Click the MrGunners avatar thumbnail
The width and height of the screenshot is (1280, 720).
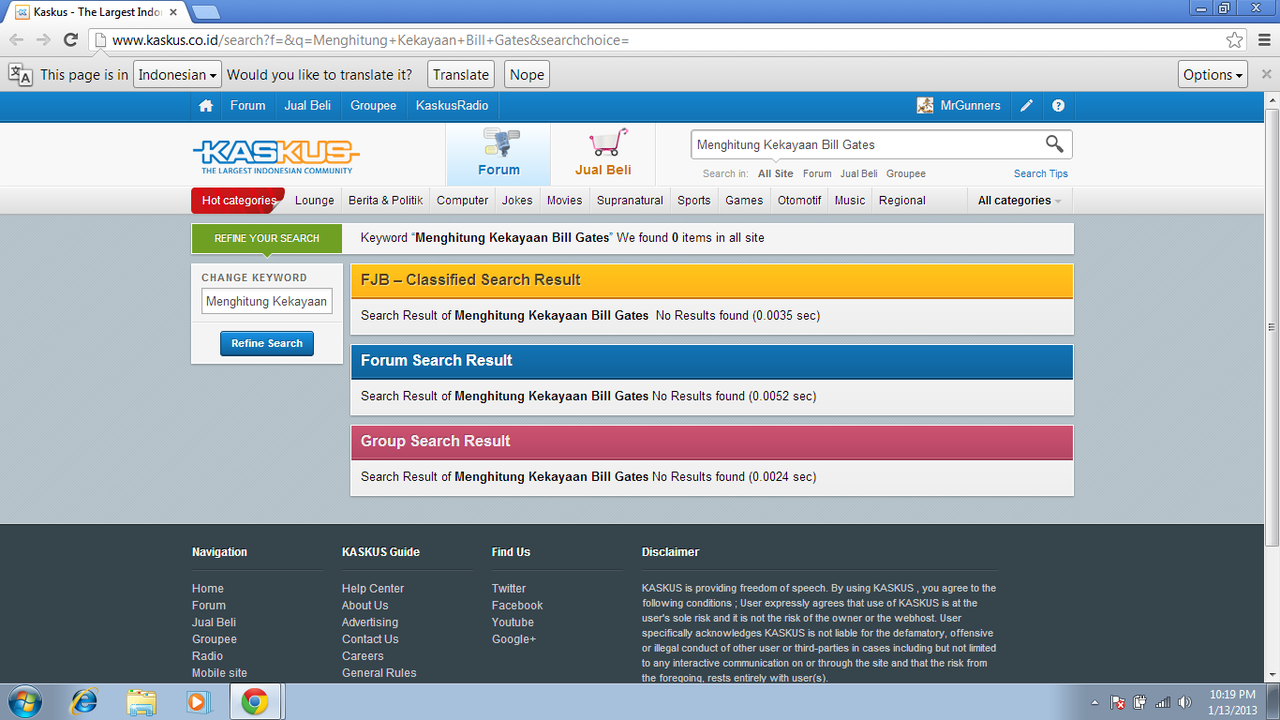(x=925, y=105)
